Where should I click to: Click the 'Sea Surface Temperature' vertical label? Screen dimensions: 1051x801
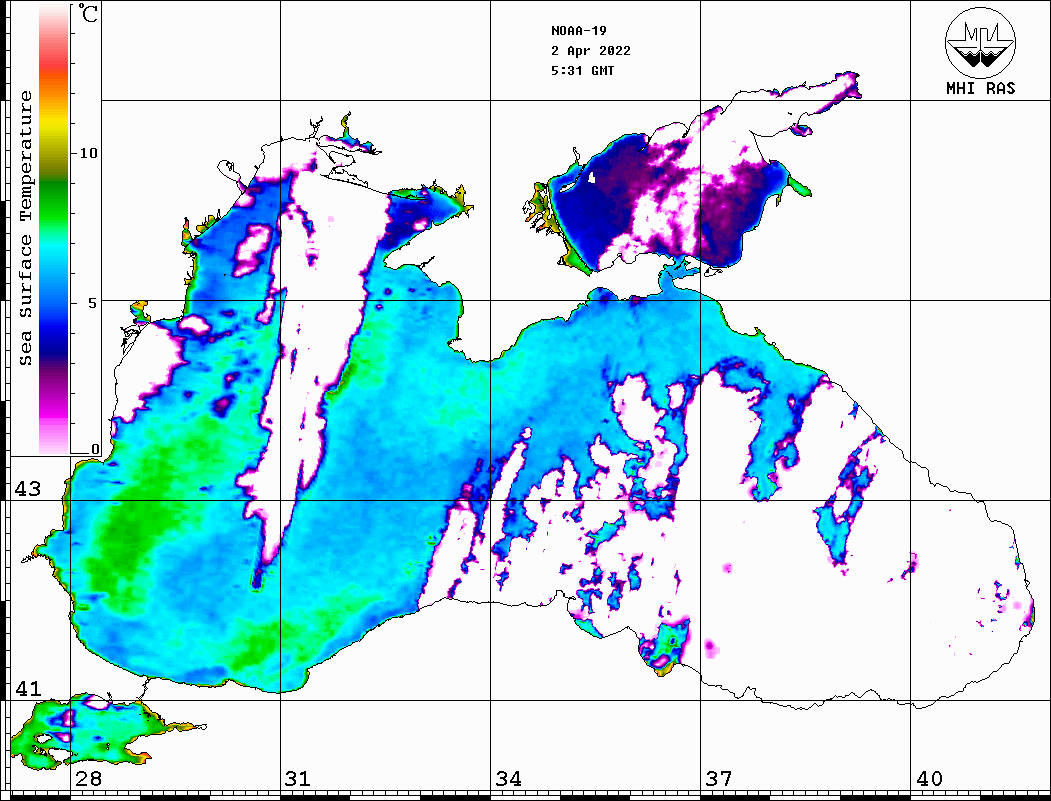(25, 228)
